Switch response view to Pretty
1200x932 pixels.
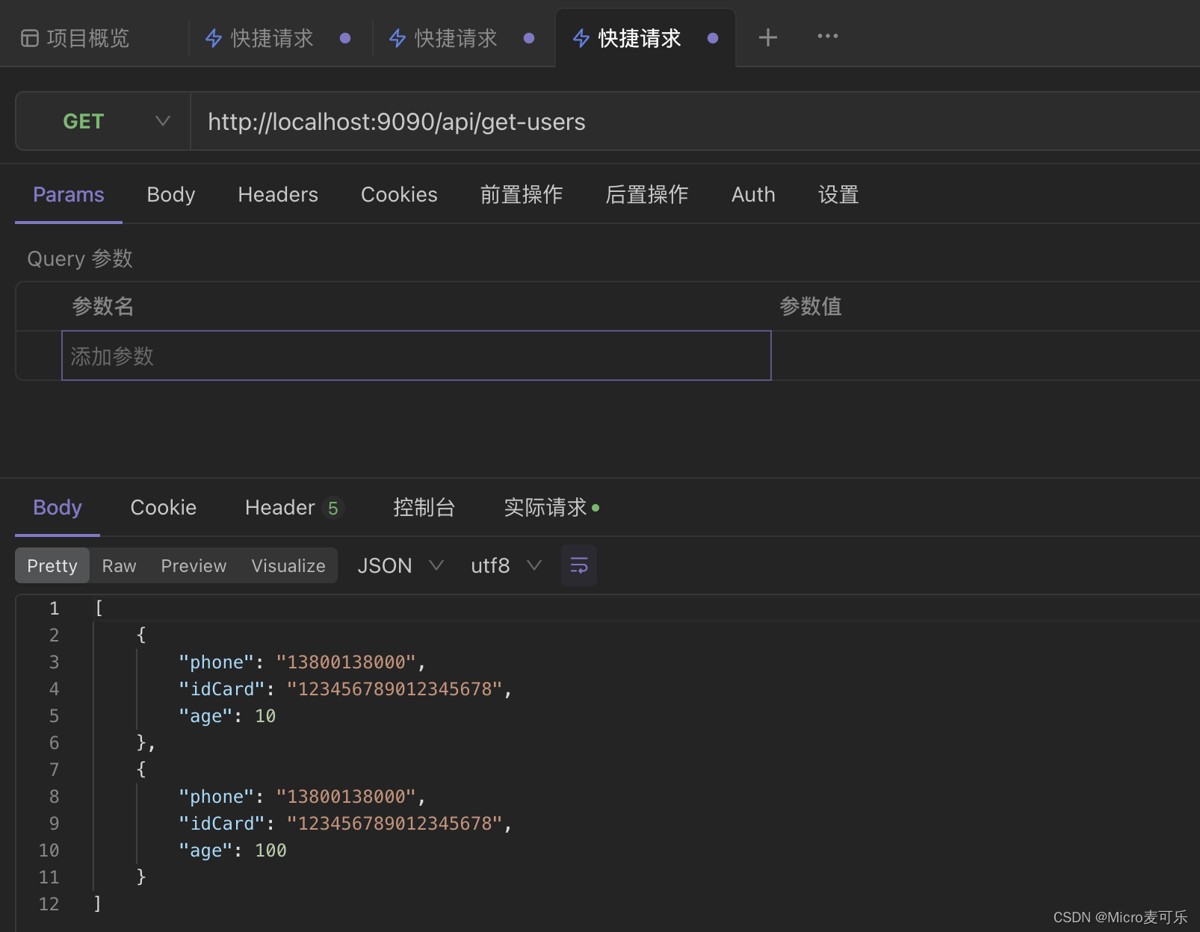pos(52,566)
